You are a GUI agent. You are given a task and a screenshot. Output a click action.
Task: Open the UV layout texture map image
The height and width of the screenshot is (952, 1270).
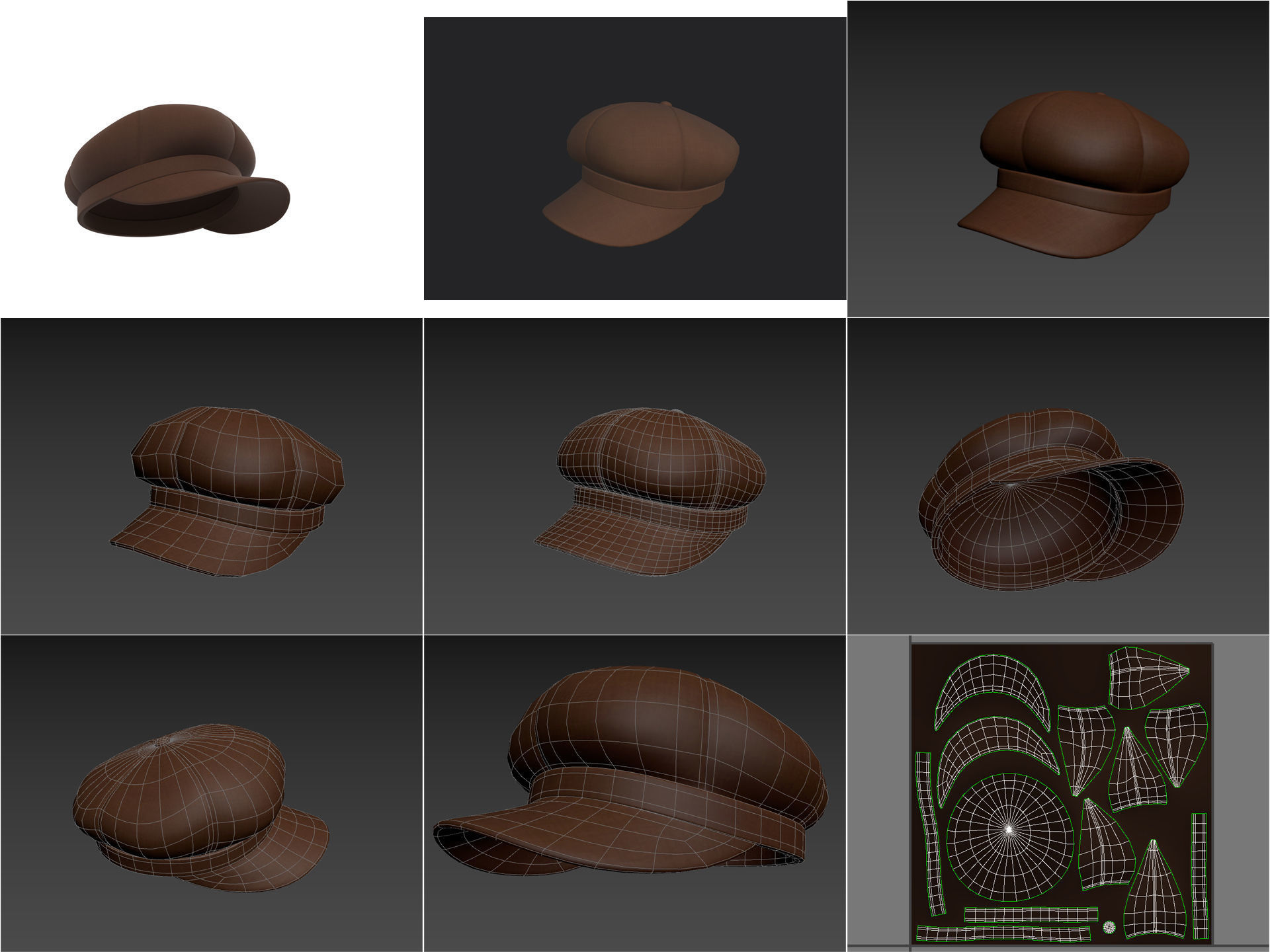(x=1058, y=793)
